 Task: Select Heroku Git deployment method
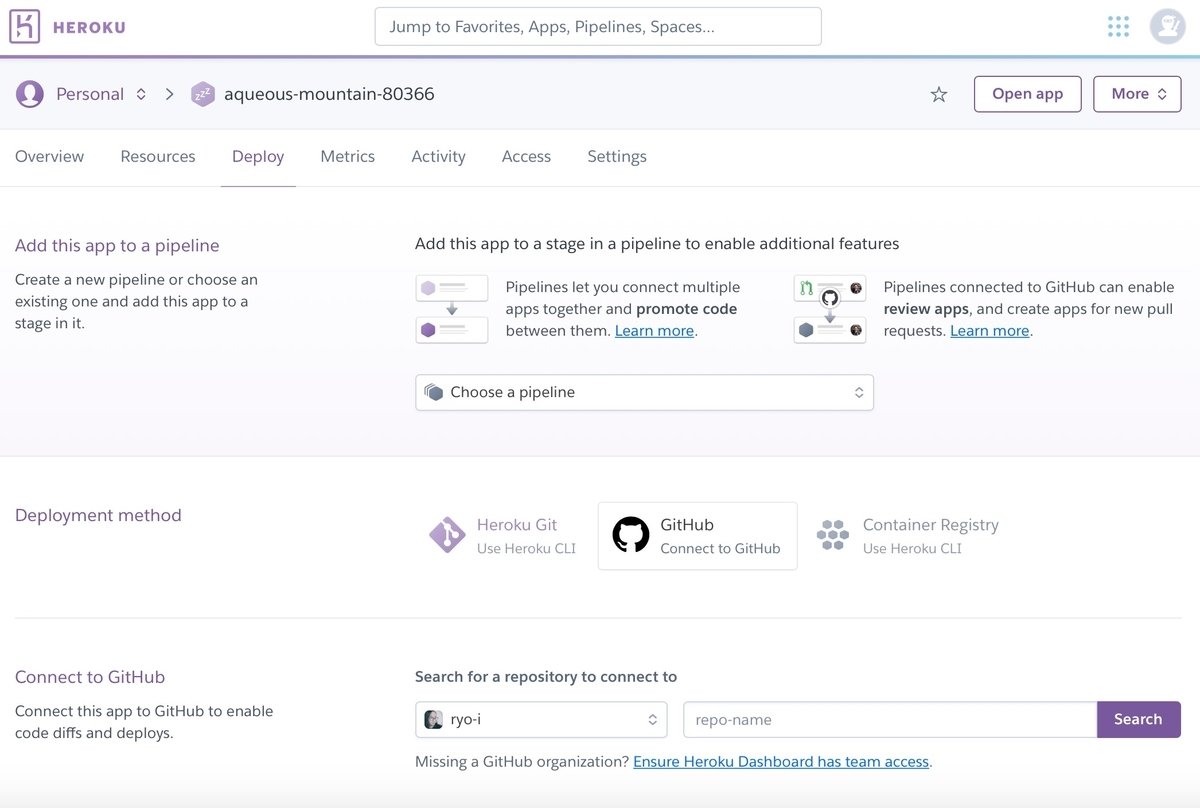click(505, 536)
